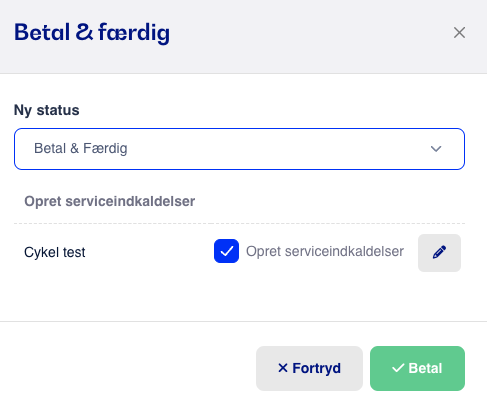
Task: Click the white tick inside the blue checkbox
Action: click(226, 251)
